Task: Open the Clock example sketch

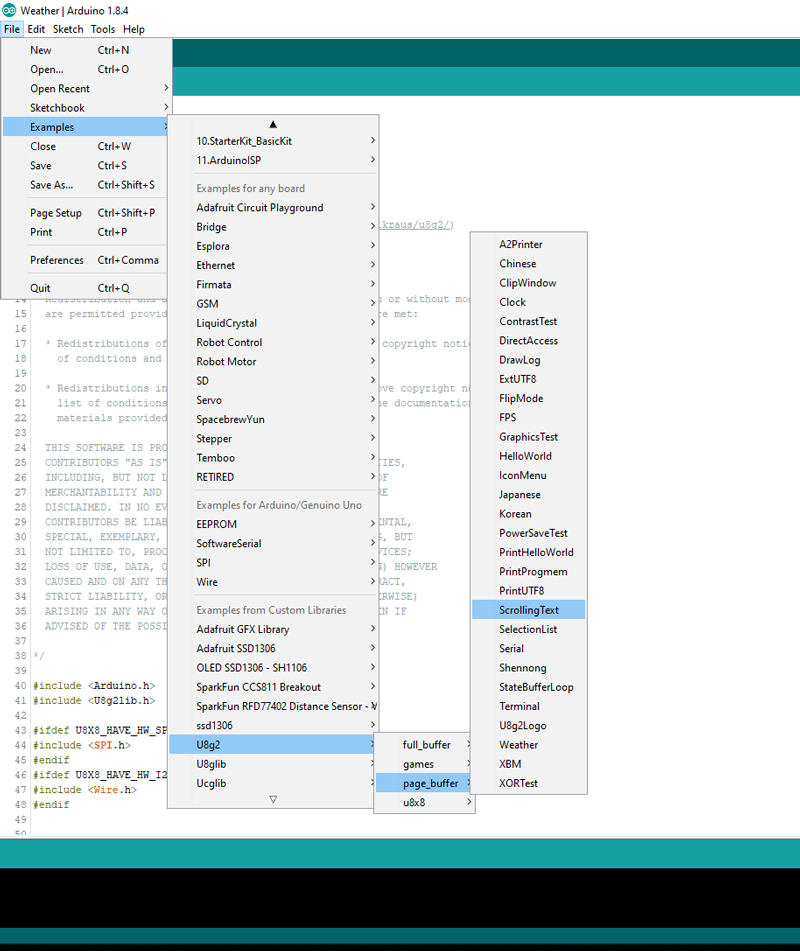Action: coord(529,302)
